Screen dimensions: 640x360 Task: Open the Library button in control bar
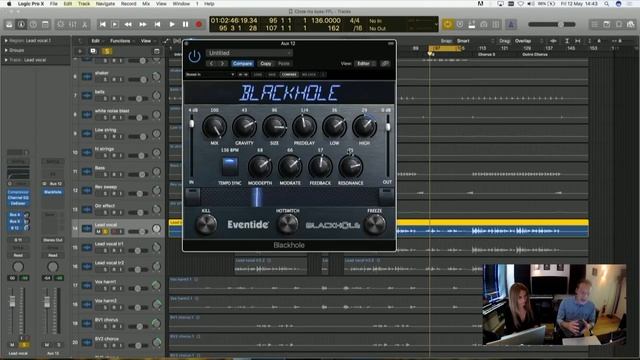[x=9, y=25]
